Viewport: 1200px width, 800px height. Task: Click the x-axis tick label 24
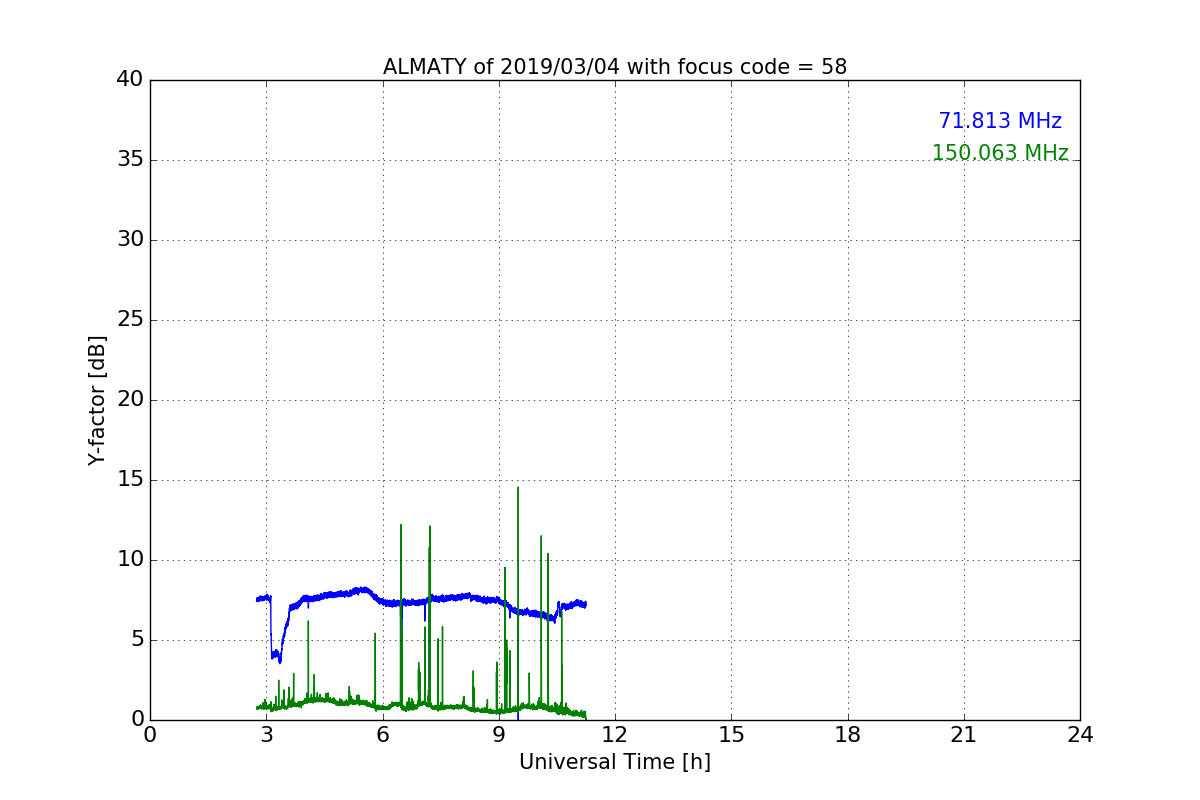tap(1080, 735)
